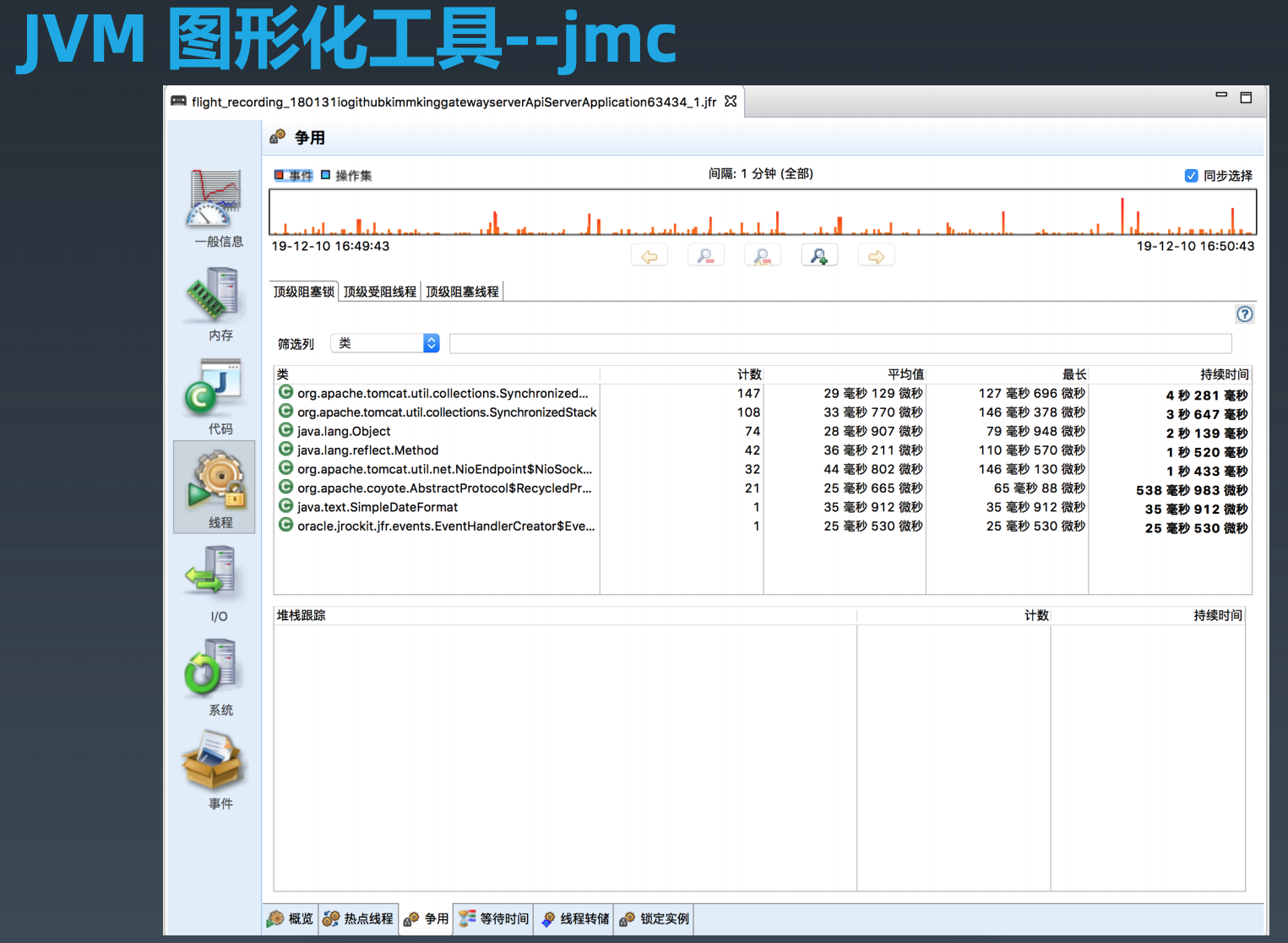Toggle the 同步选择 sync selection checkbox
The width and height of the screenshot is (1288, 943).
tap(1191, 176)
